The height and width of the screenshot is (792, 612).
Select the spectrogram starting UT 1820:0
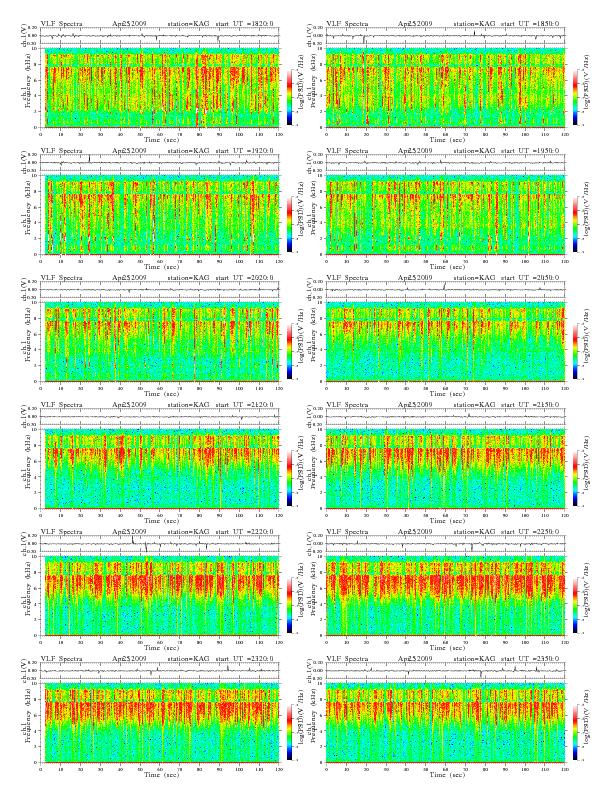click(160, 88)
